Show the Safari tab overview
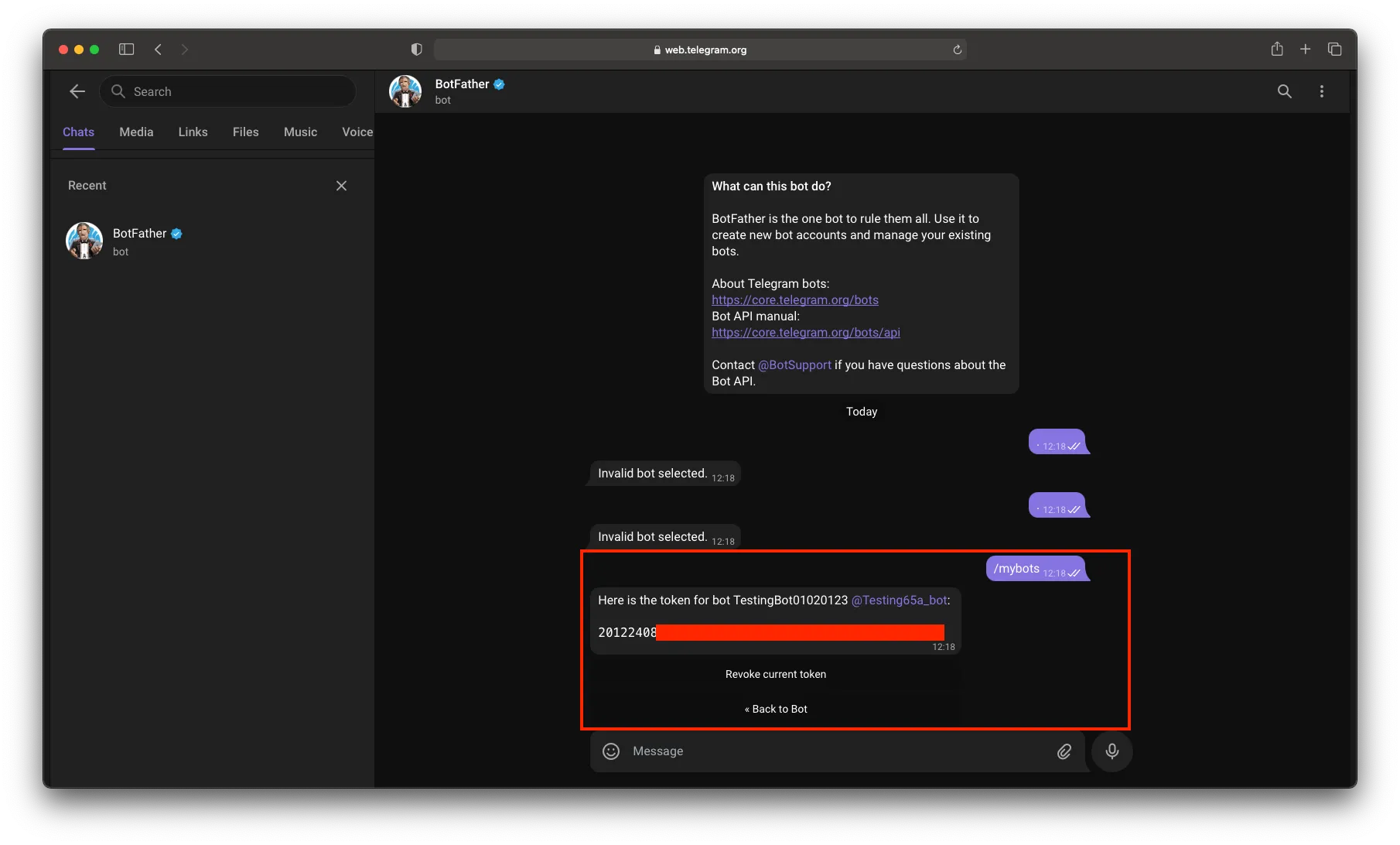The image size is (1400, 845). click(1335, 50)
